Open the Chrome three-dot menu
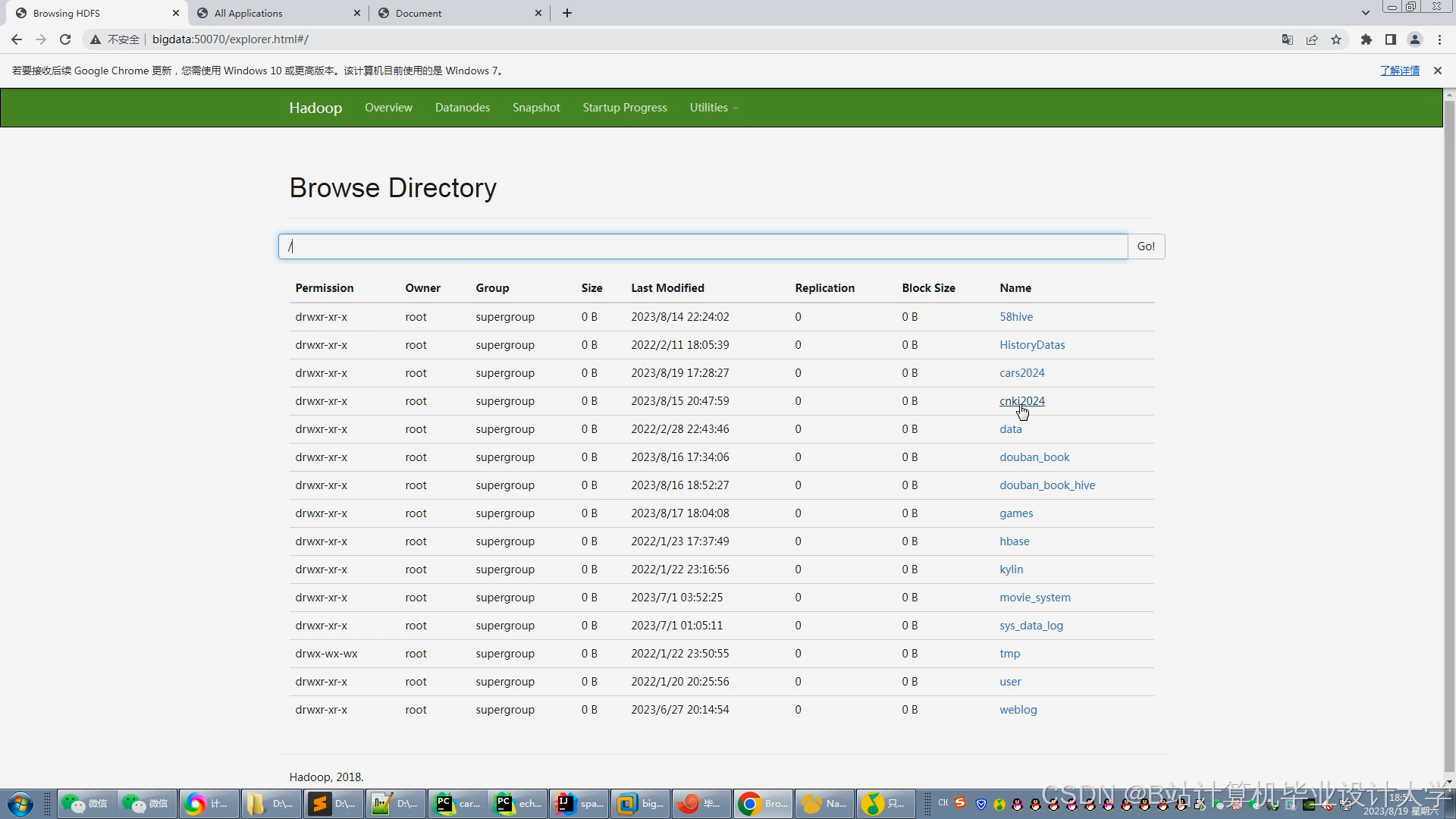Screen dimensions: 1456x819 point(1439,39)
